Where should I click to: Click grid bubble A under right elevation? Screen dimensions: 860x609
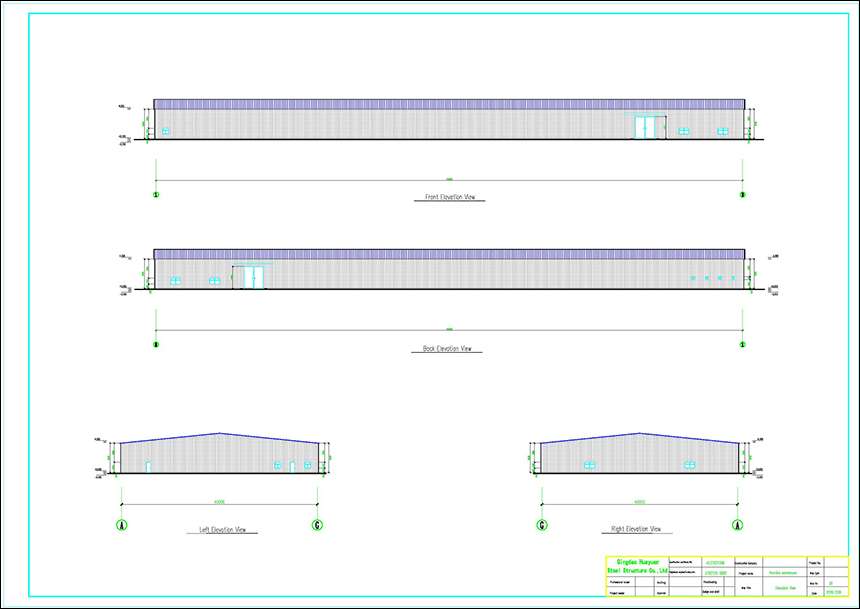738,524
